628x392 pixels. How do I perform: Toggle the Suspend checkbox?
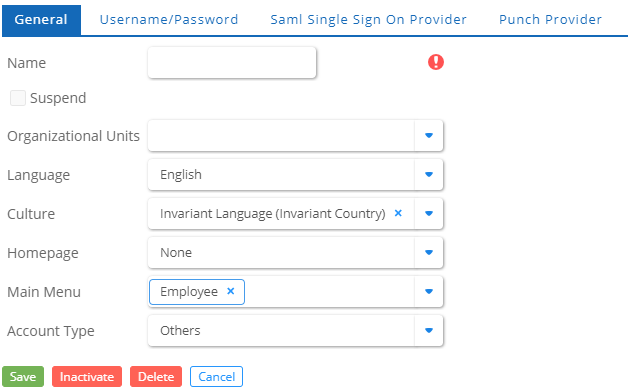[18, 98]
